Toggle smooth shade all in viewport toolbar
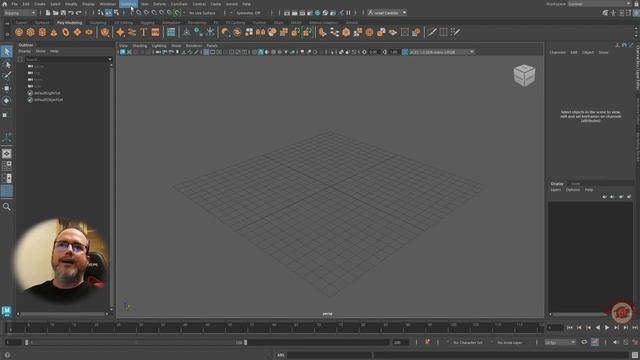 click(x=260, y=52)
